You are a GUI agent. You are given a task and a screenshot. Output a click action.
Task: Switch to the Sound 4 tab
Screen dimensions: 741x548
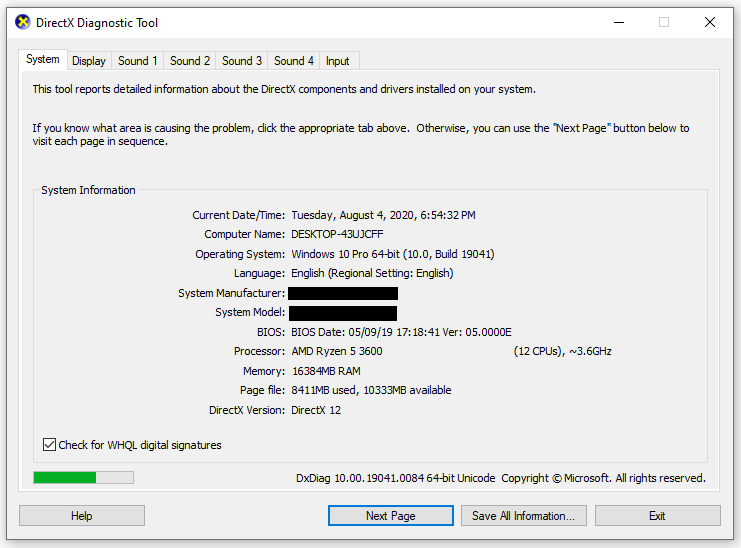pyautogui.click(x=294, y=61)
